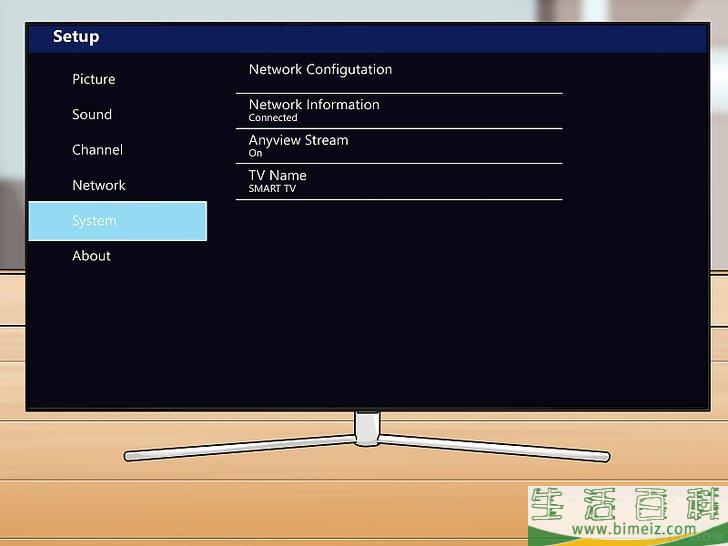Click the Connected status text
Screen dimensions: 728x546
pyautogui.click(x=273, y=118)
